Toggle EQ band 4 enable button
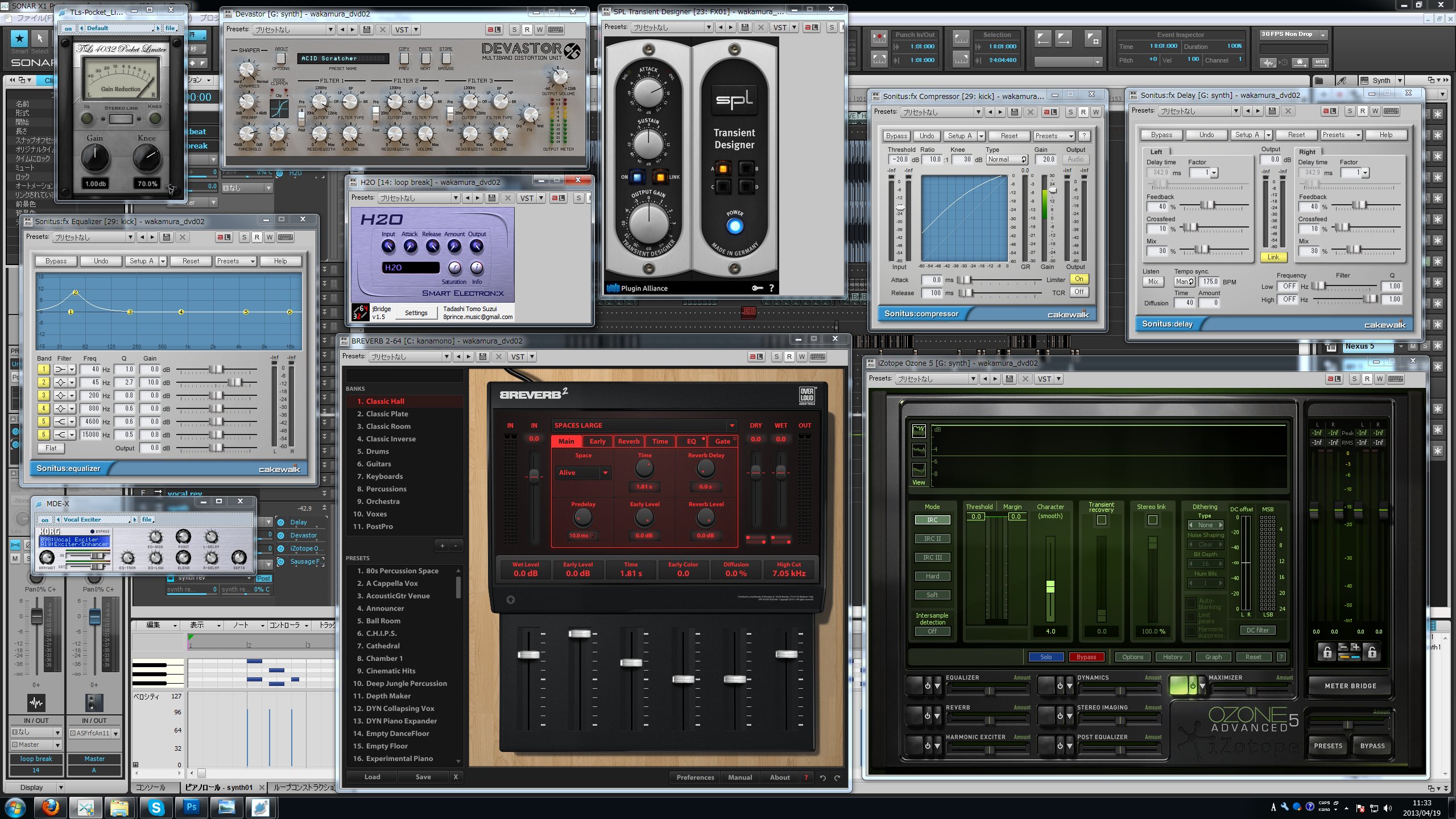This screenshot has width=1456, height=819. [44, 408]
